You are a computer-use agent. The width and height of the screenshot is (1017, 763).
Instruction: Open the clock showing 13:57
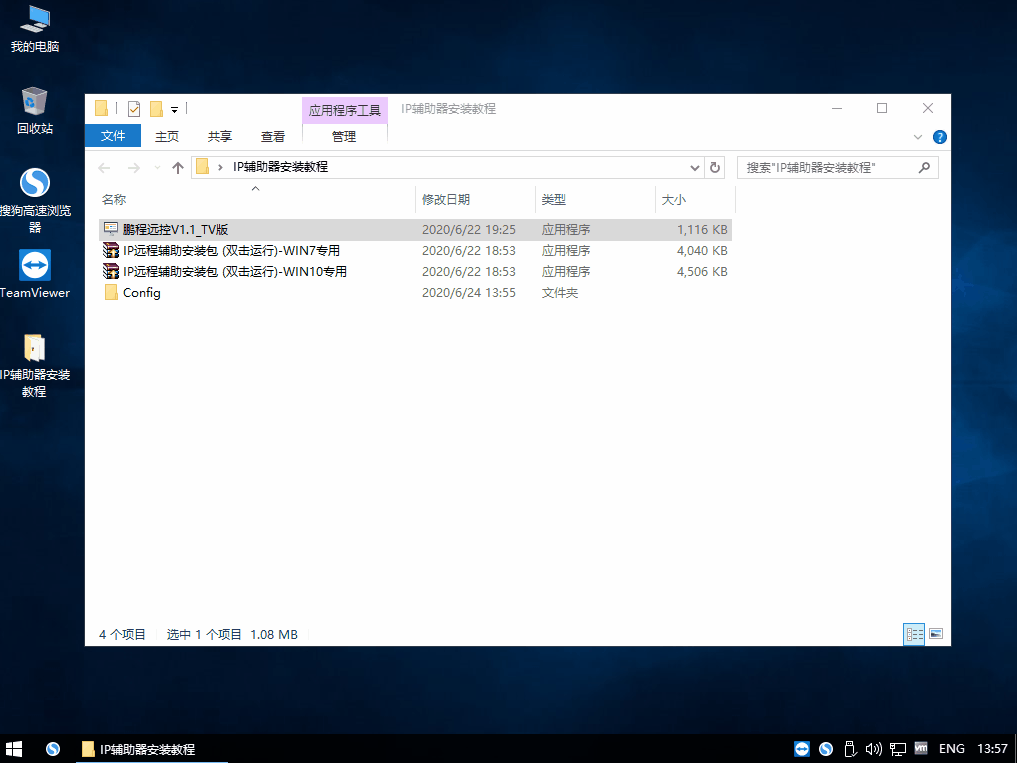992,749
